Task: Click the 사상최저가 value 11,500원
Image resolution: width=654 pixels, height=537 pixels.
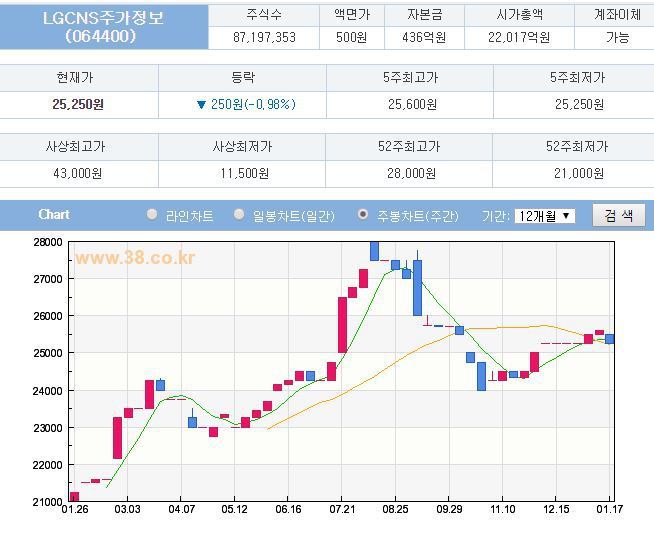Action: pyautogui.click(x=245, y=173)
